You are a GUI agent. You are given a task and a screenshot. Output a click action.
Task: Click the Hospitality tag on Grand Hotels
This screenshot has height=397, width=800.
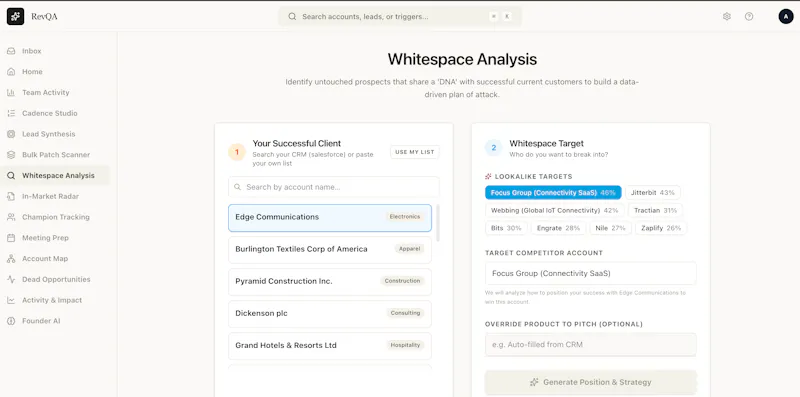pos(405,345)
